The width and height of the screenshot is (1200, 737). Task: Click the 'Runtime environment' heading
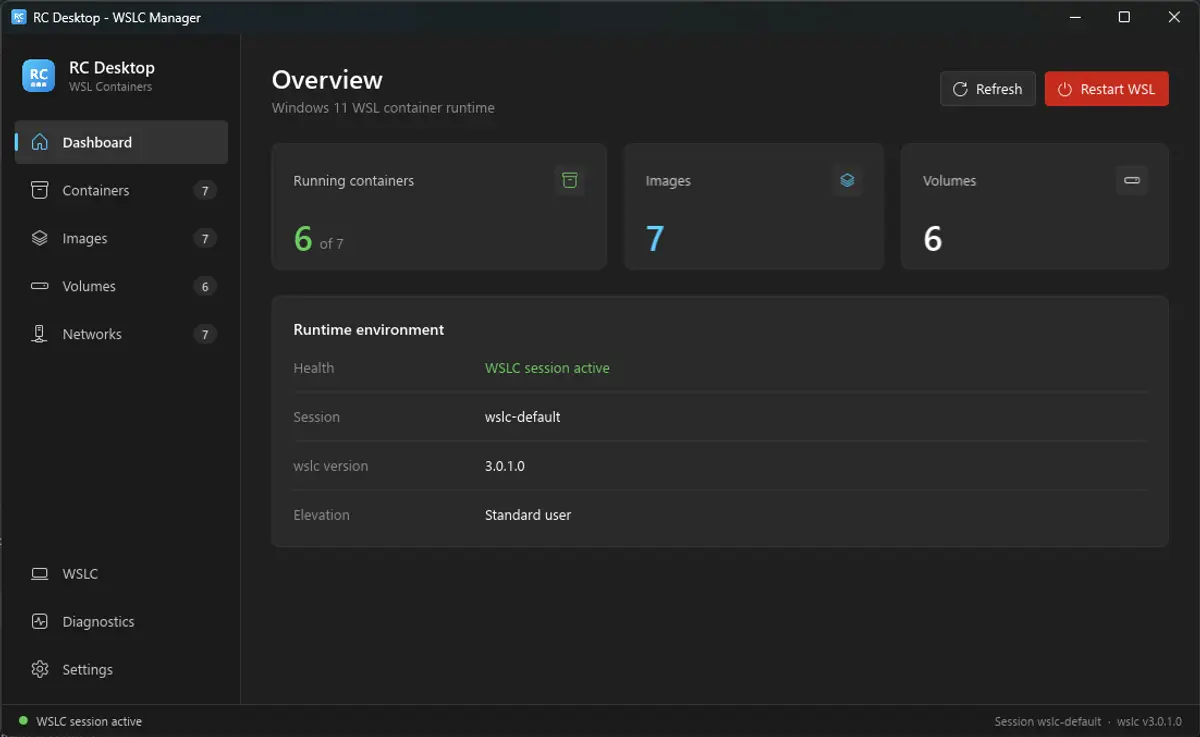369,329
